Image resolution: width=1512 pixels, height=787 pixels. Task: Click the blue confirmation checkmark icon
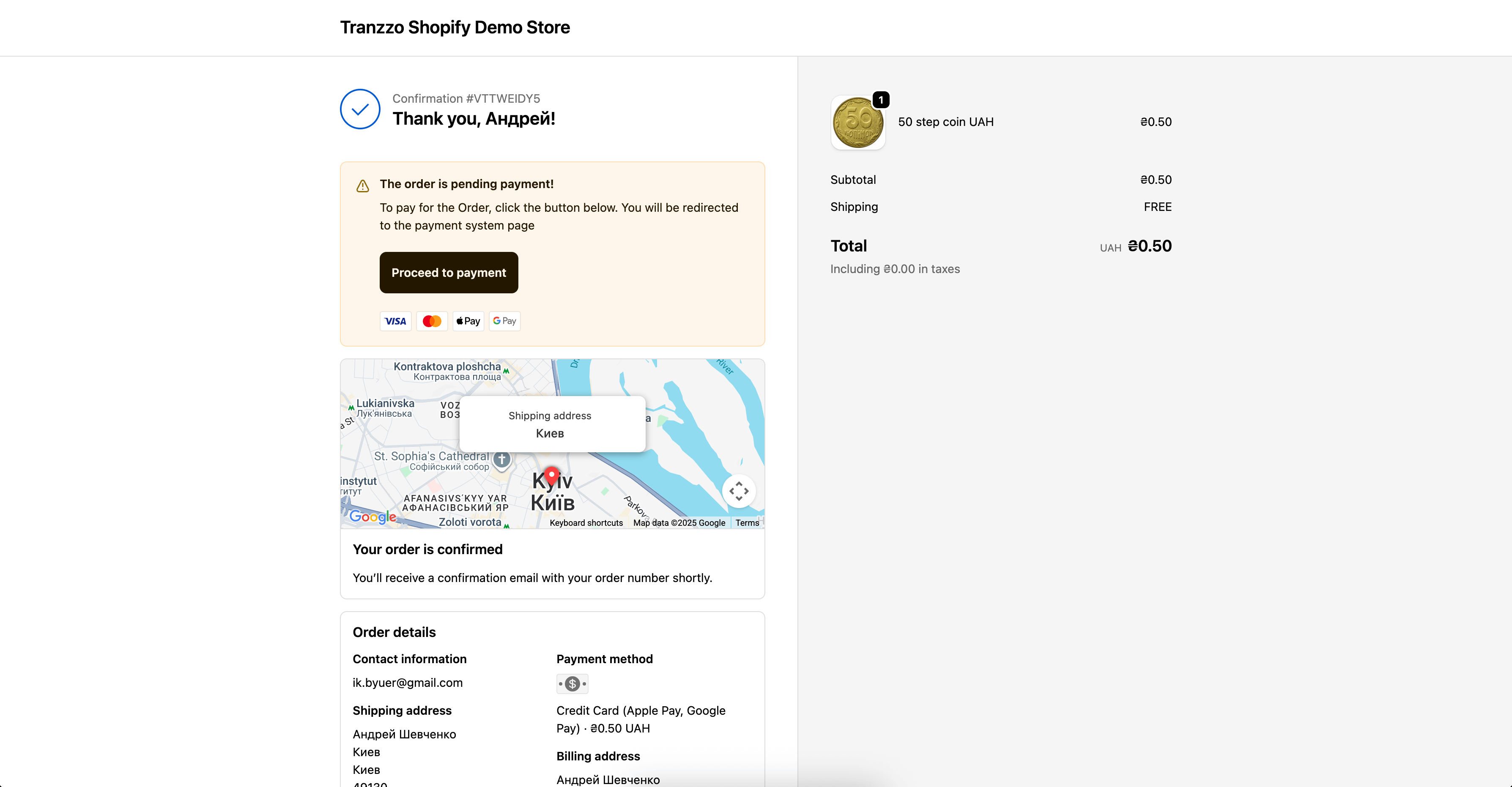point(360,109)
